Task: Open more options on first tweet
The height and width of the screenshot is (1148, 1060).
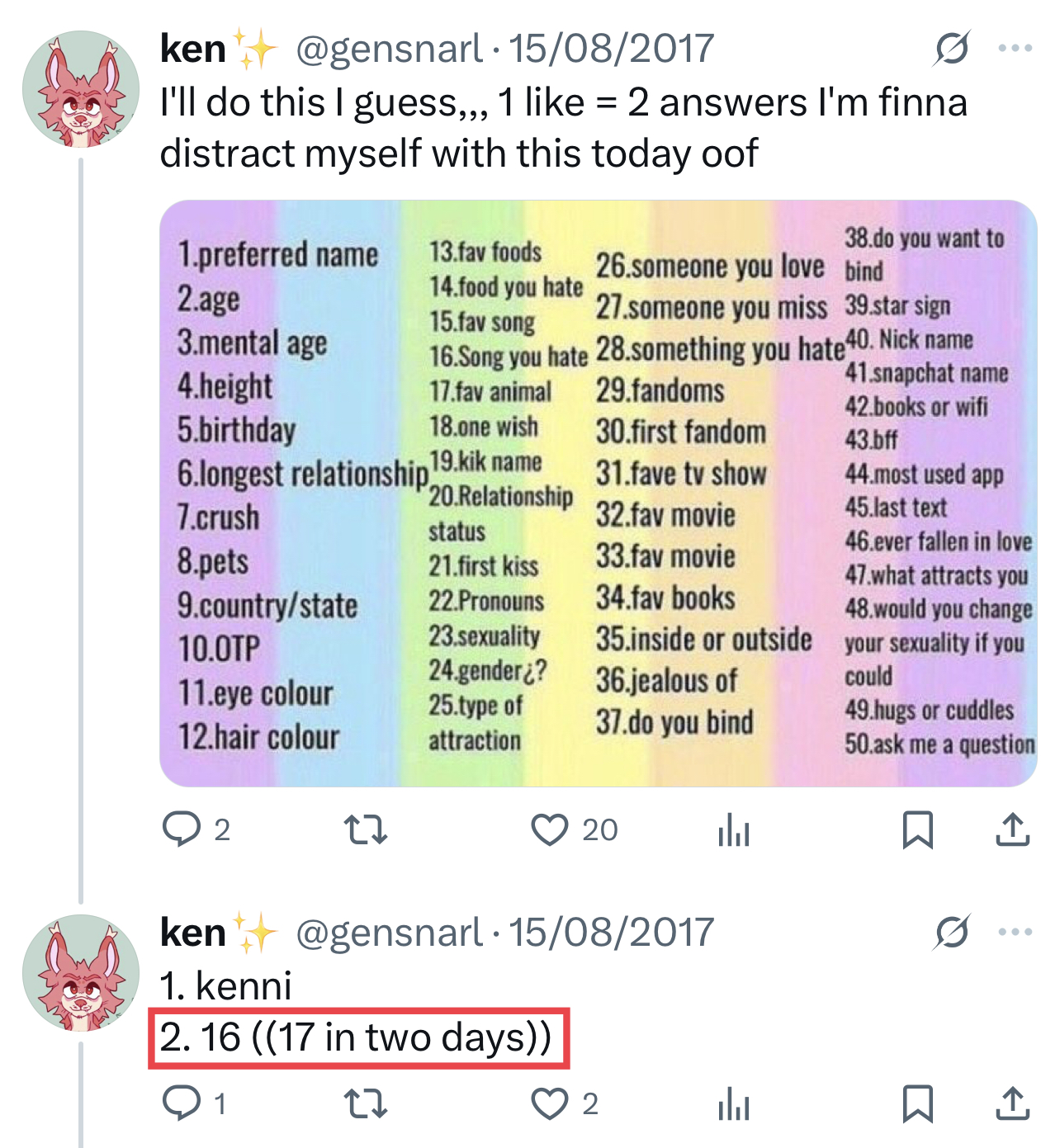Action: point(1015,49)
